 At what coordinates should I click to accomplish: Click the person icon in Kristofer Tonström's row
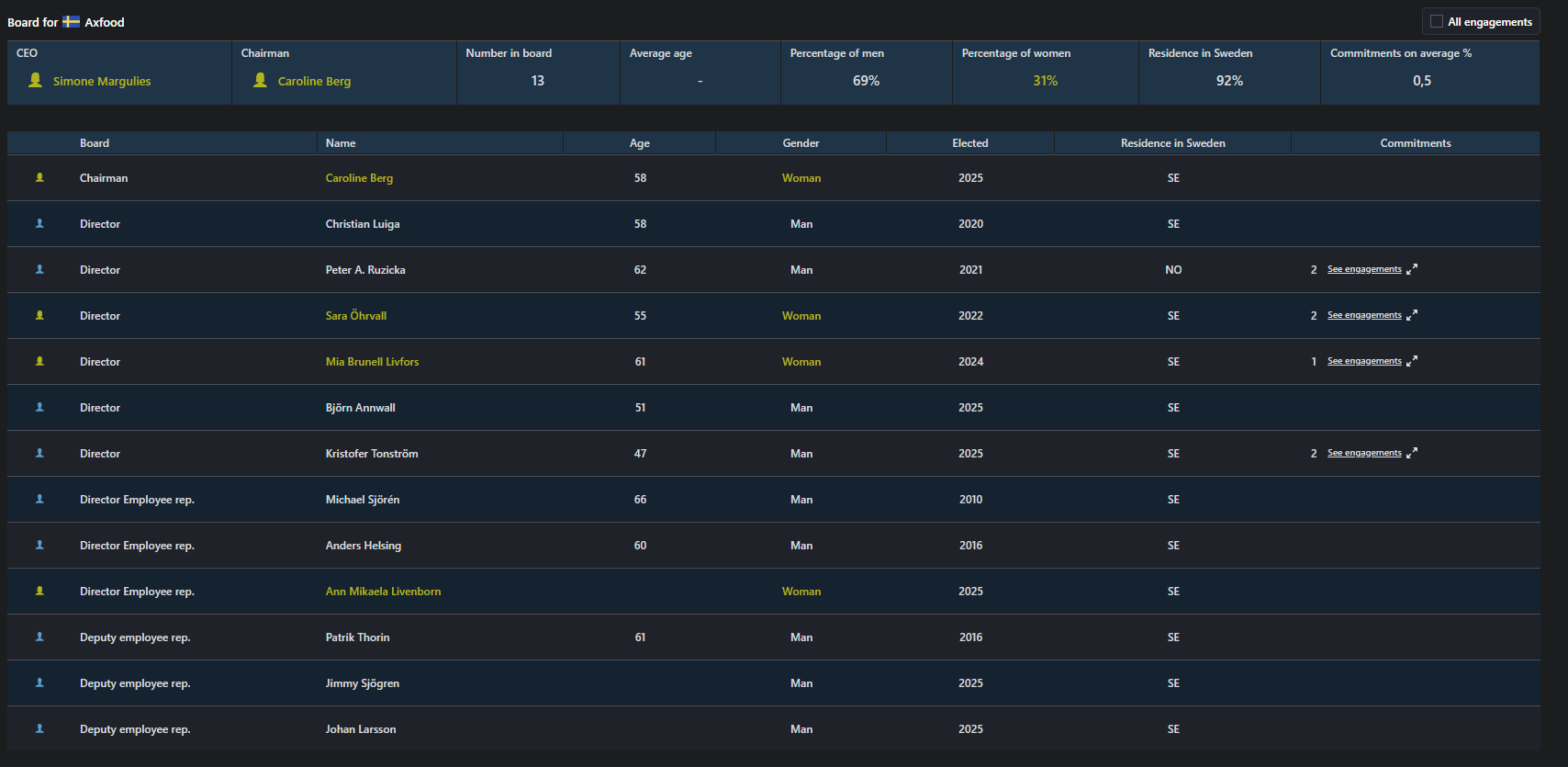(x=39, y=453)
